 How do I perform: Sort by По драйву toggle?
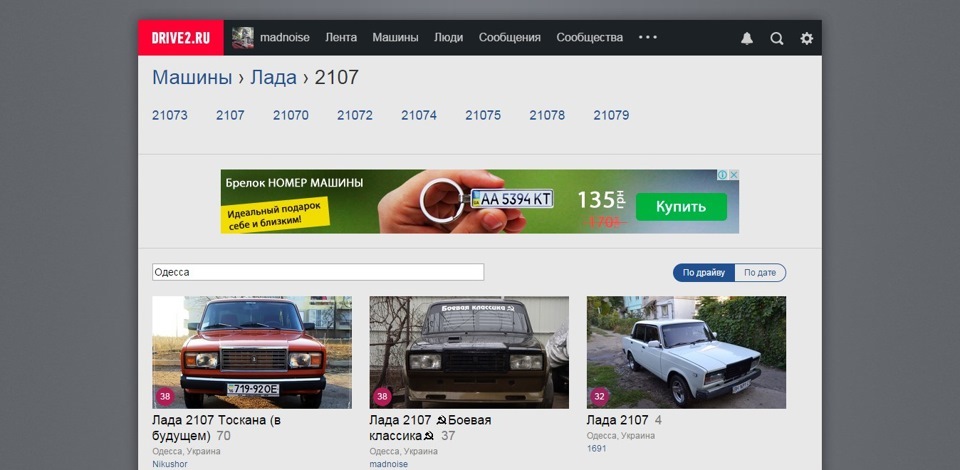point(704,273)
